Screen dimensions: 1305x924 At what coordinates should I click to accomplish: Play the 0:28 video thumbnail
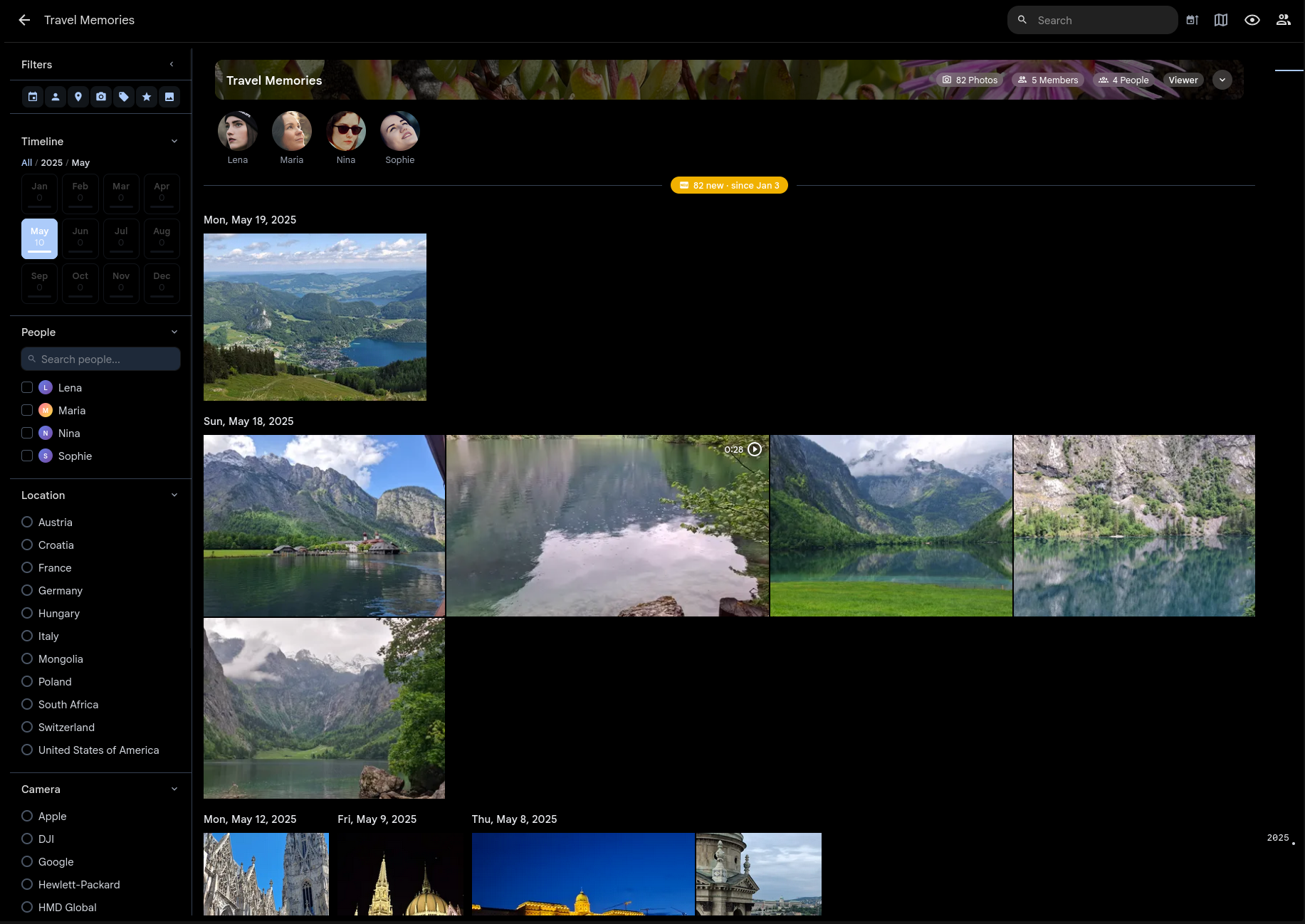coord(755,449)
